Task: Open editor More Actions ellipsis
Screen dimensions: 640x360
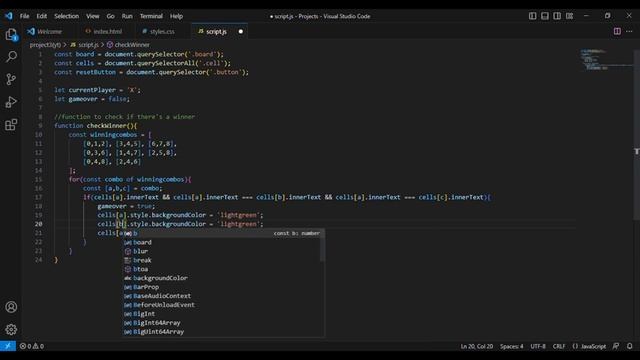Action: [x=629, y=31]
